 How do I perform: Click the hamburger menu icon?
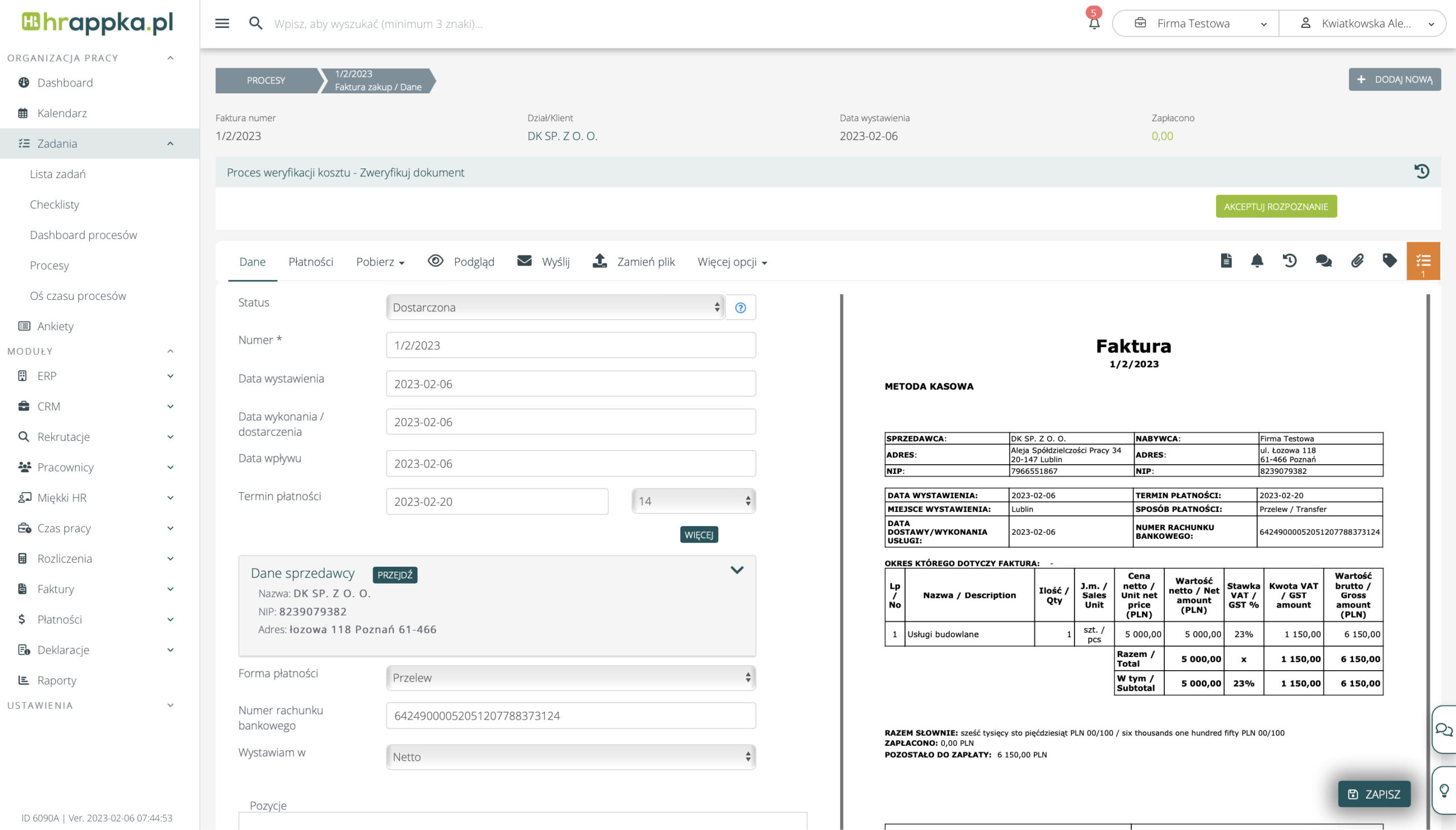[222, 23]
